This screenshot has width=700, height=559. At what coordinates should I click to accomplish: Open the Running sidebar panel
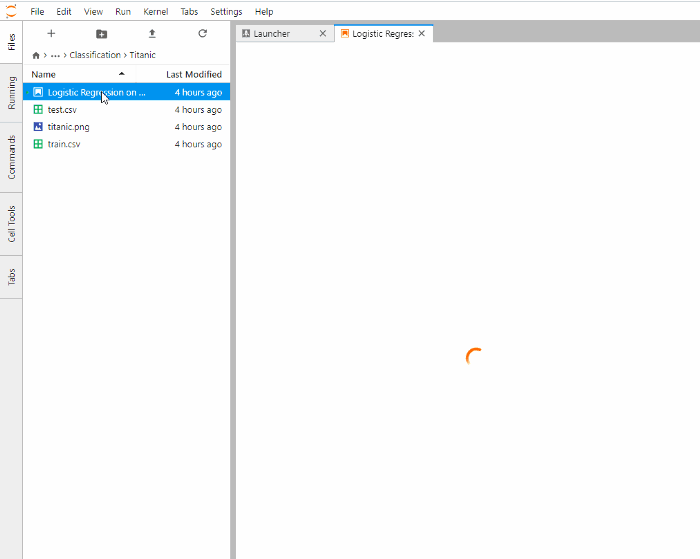click(x=11, y=93)
